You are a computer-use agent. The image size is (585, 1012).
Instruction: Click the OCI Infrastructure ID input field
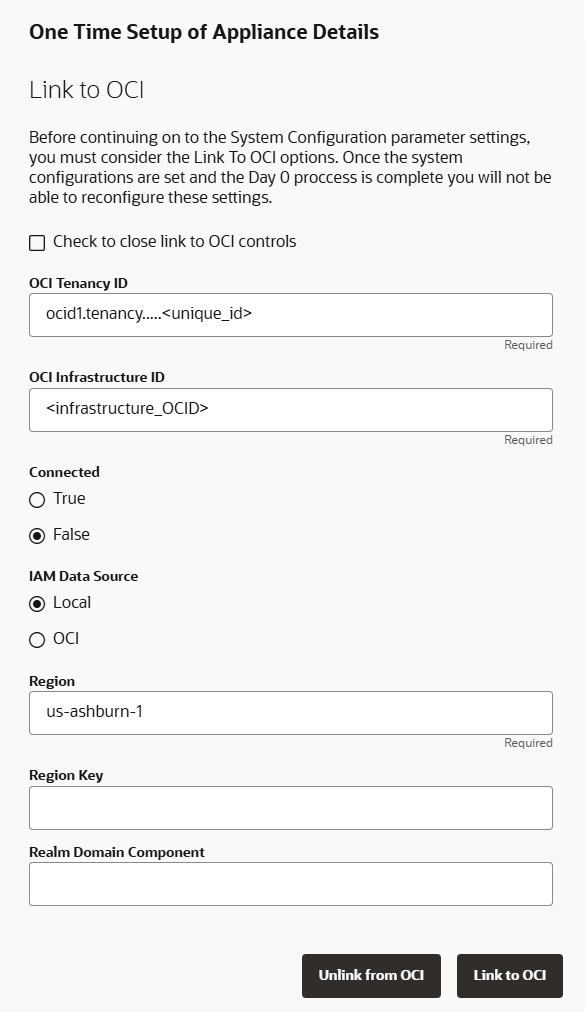(x=290, y=409)
